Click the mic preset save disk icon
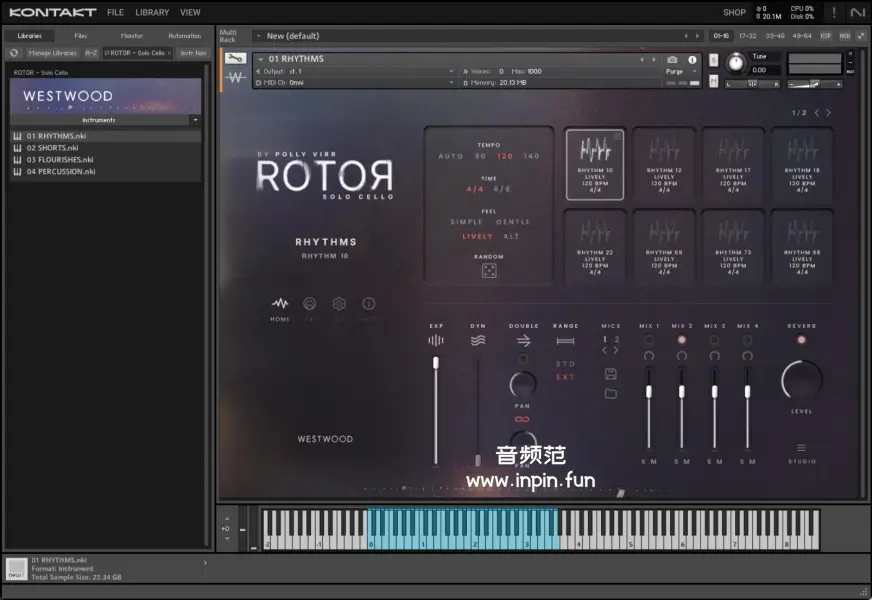The image size is (872, 600). coord(610,374)
